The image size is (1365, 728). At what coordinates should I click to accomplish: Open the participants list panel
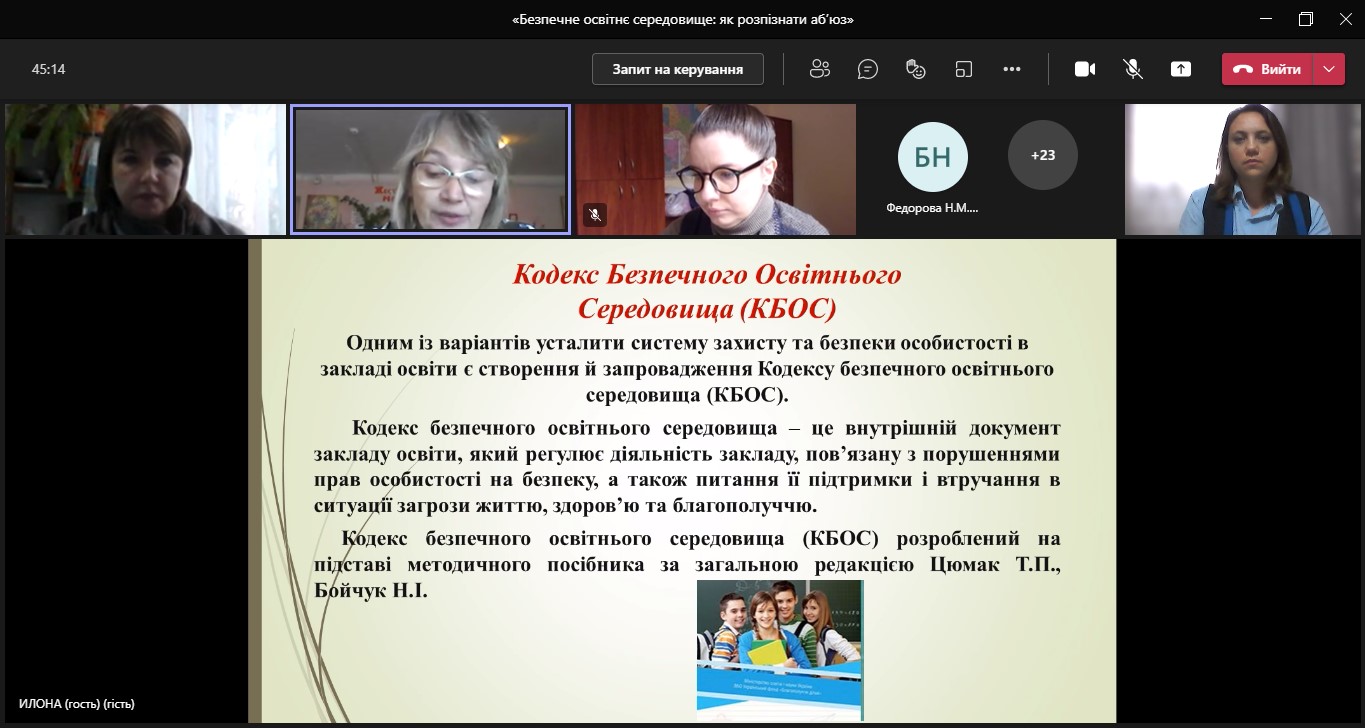point(820,69)
